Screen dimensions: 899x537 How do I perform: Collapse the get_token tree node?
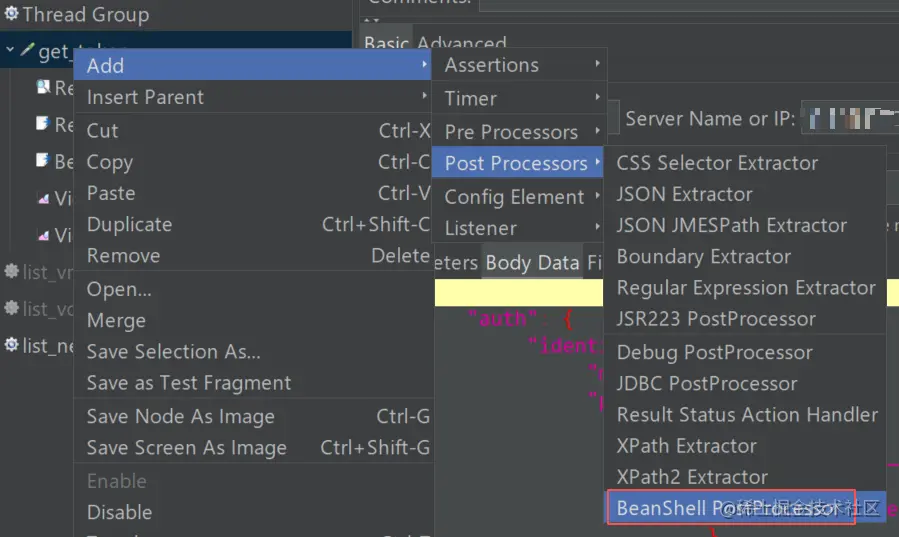10,49
